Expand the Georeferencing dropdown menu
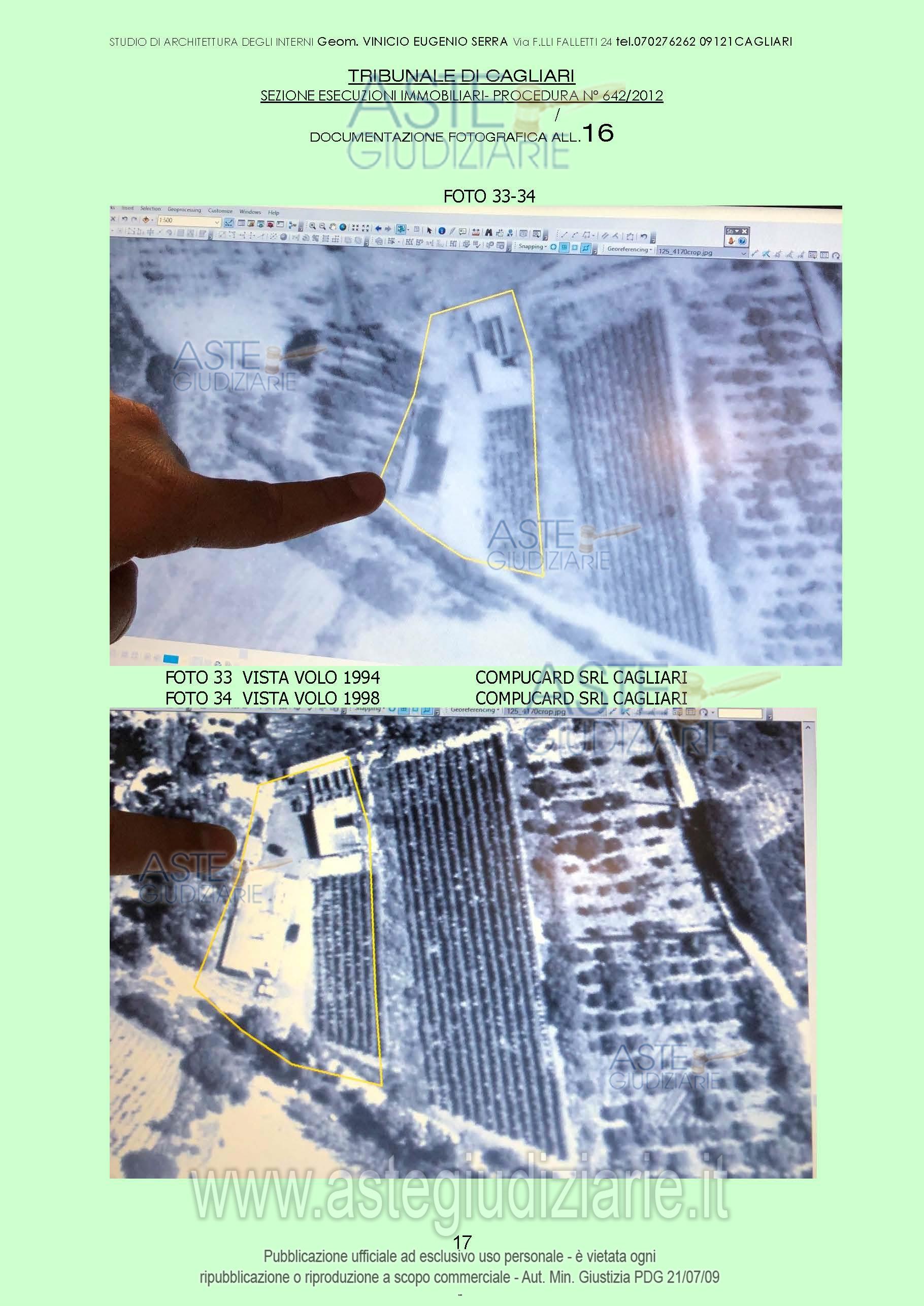The height and width of the screenshot is (1306, 924). coord(628,249)
